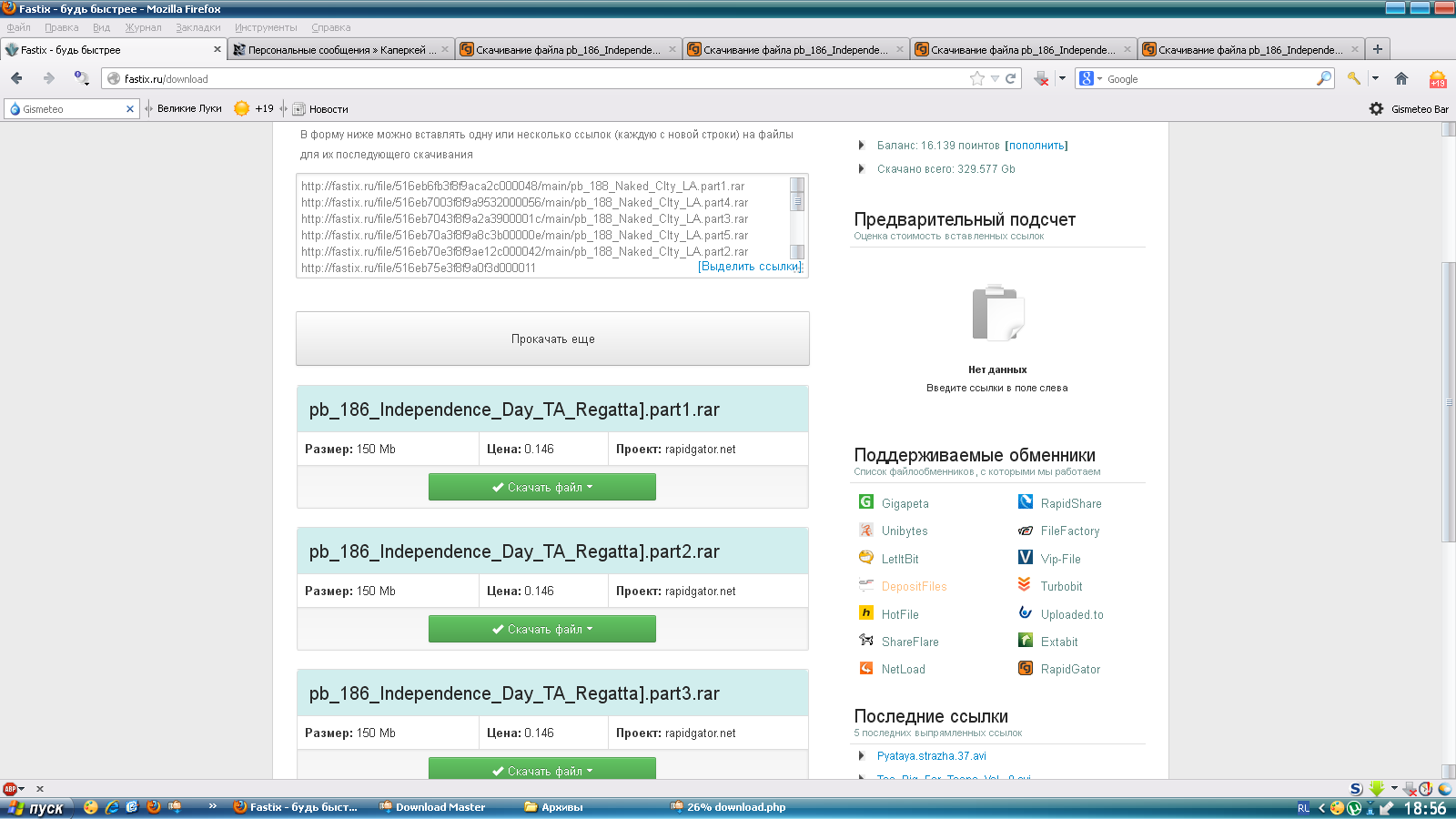Click the Extabit icon

[x=1026, y=641]
